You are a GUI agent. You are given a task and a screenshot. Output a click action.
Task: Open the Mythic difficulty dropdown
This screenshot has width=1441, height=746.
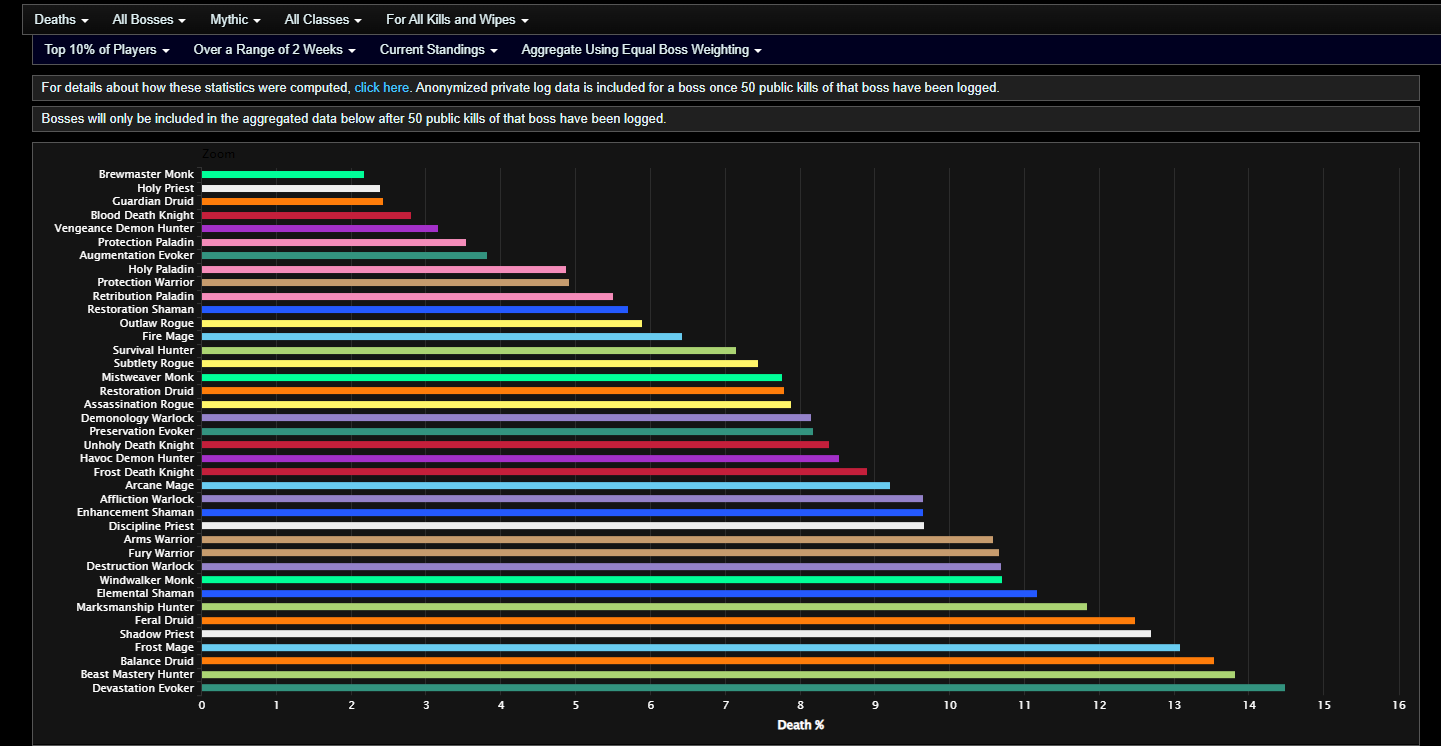(235, 20)
